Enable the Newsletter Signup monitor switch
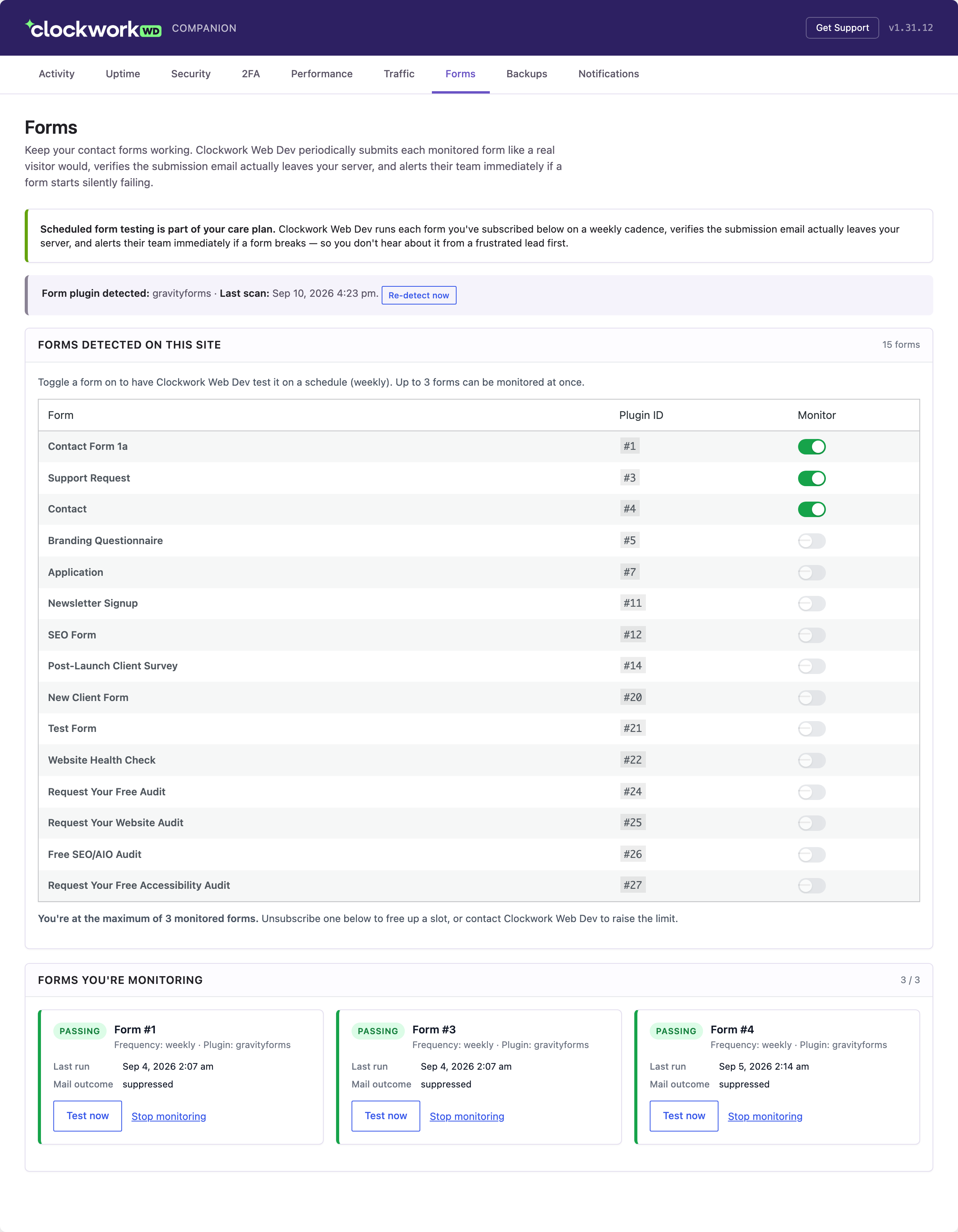 [811, 604]
